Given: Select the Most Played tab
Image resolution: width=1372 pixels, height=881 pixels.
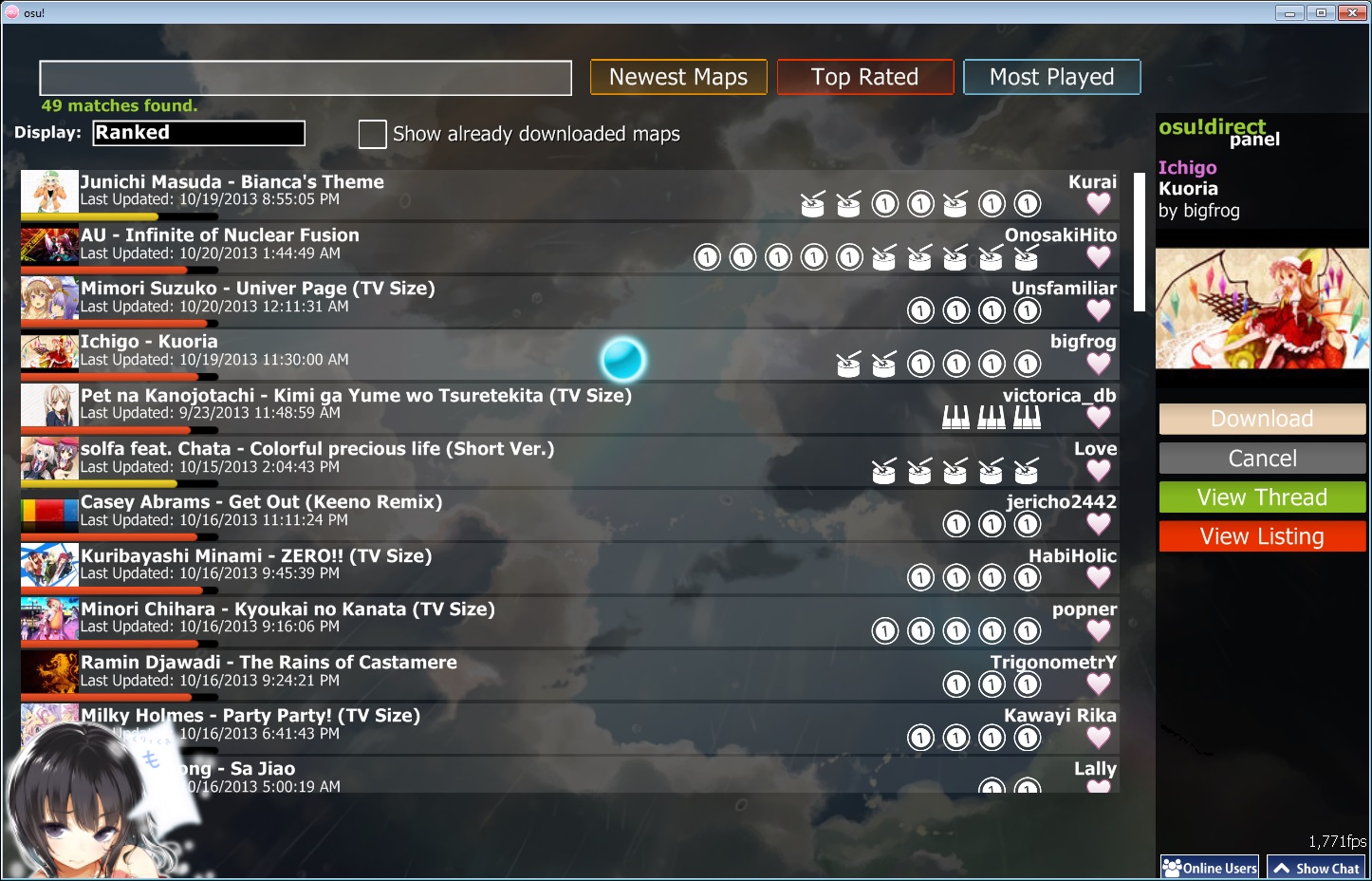Looking at the screenshot, I should coord(1052,77).
